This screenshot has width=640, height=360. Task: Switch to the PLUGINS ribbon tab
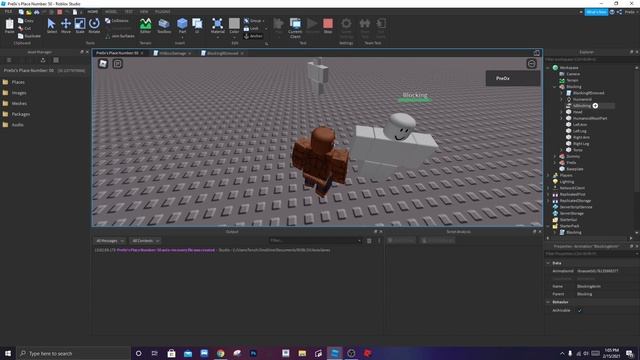163,12
